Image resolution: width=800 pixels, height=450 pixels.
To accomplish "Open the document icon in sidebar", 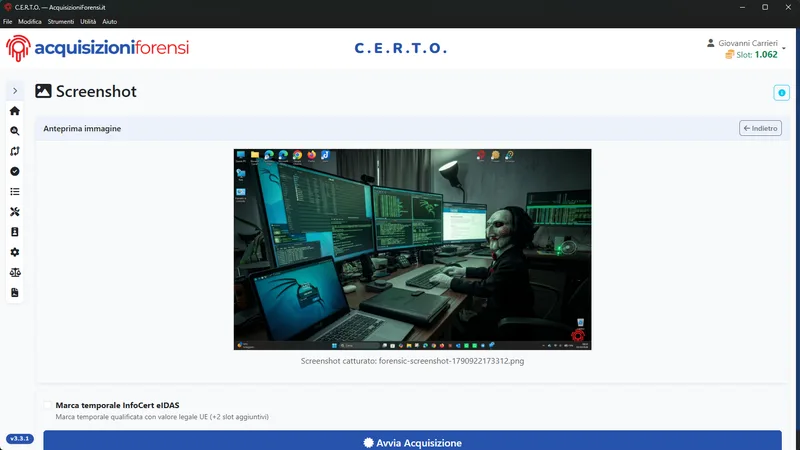I will click(x=15, y=292).
